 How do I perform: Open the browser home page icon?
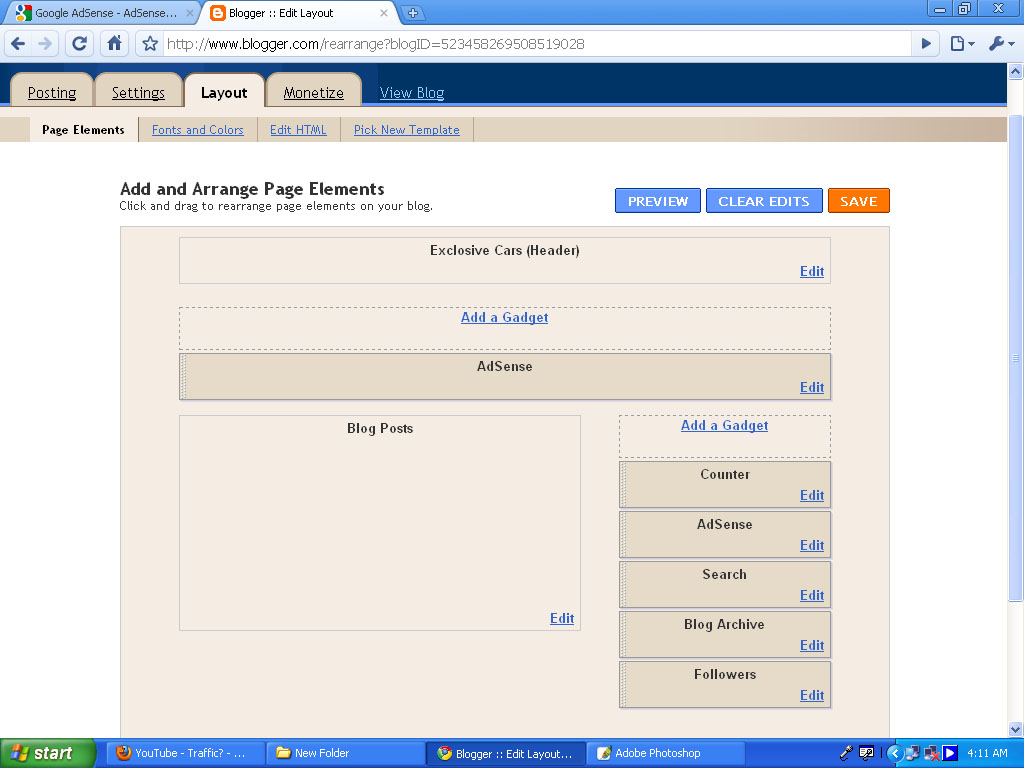click(x=114, y=44)
